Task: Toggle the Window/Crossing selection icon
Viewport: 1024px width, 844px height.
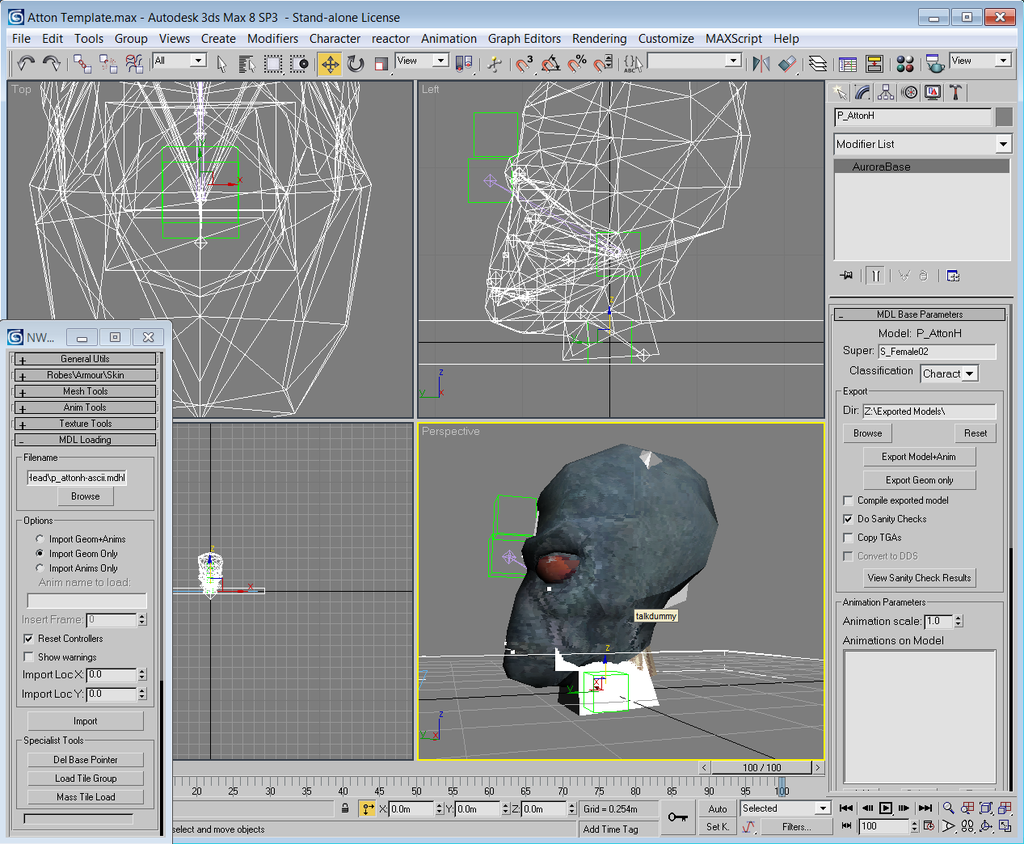Action: click(x=299, y=63)
